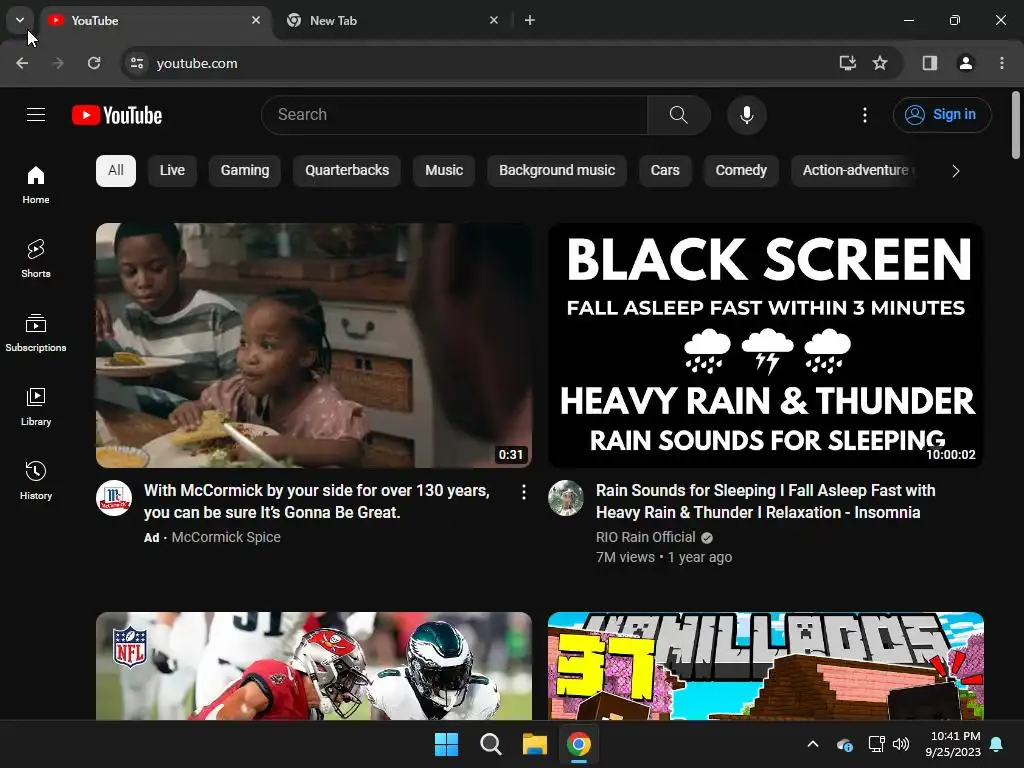Open Shorts from the sidebar
1024x768 pixels.
tap(36, 259)
